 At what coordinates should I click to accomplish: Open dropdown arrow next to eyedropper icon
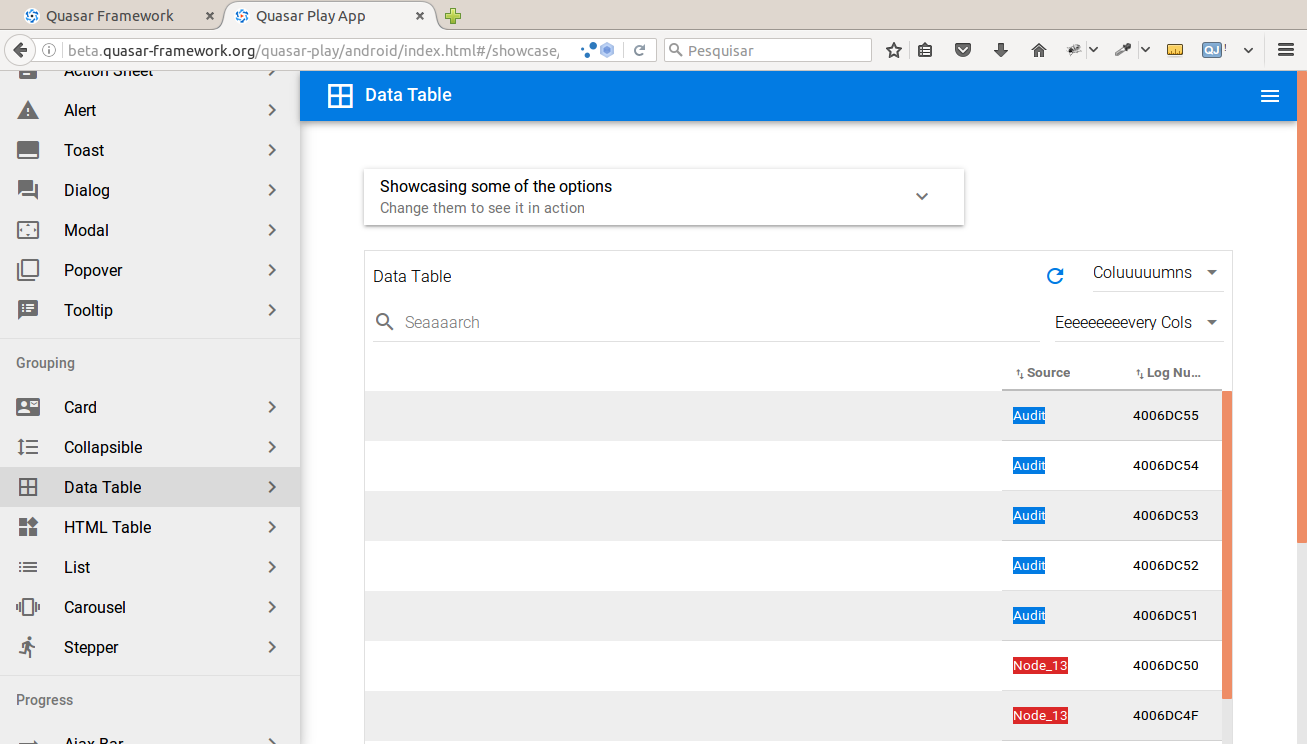tap(1145, 50)
